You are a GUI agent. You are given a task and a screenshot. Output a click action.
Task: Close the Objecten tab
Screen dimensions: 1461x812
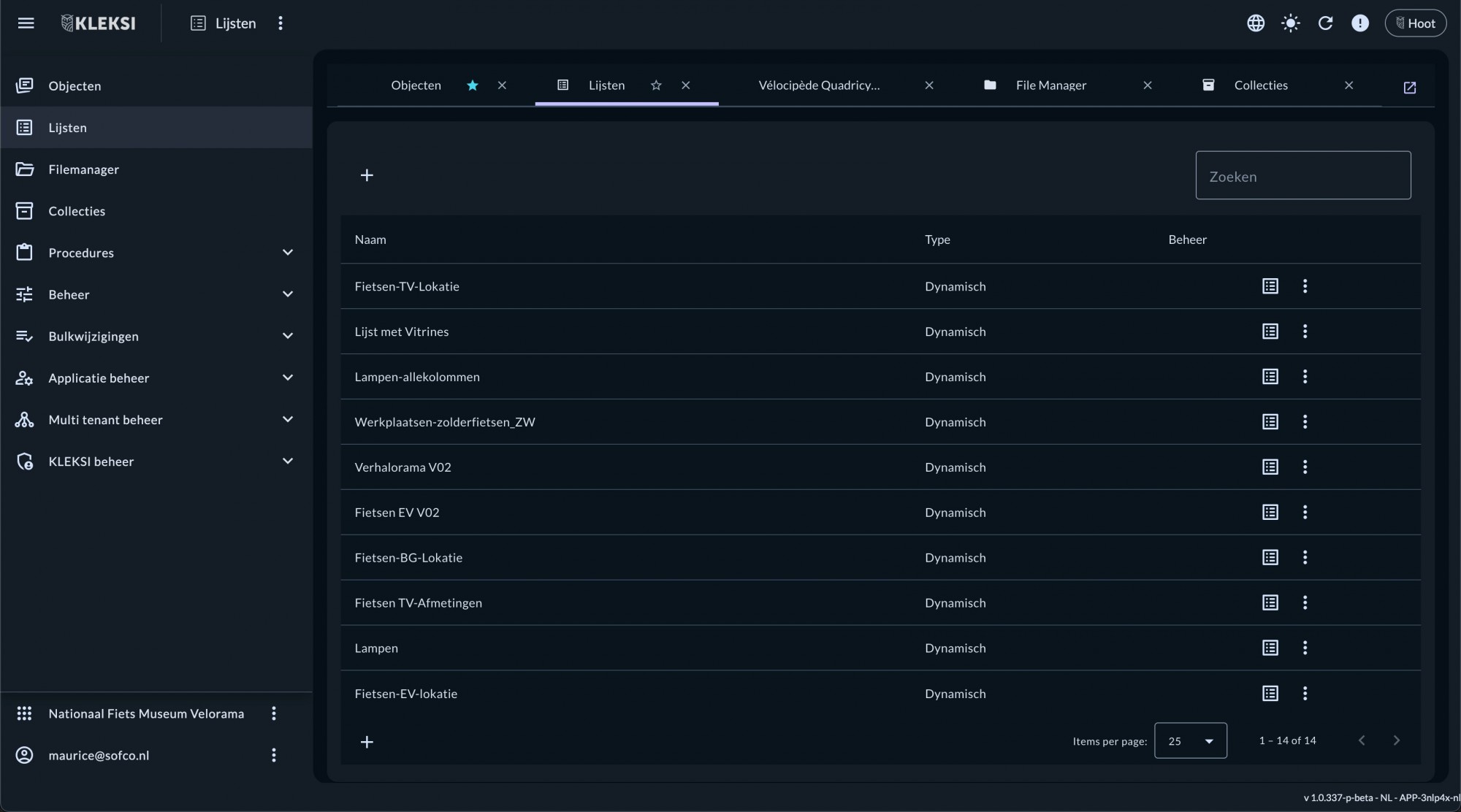[x=502, y=85]
